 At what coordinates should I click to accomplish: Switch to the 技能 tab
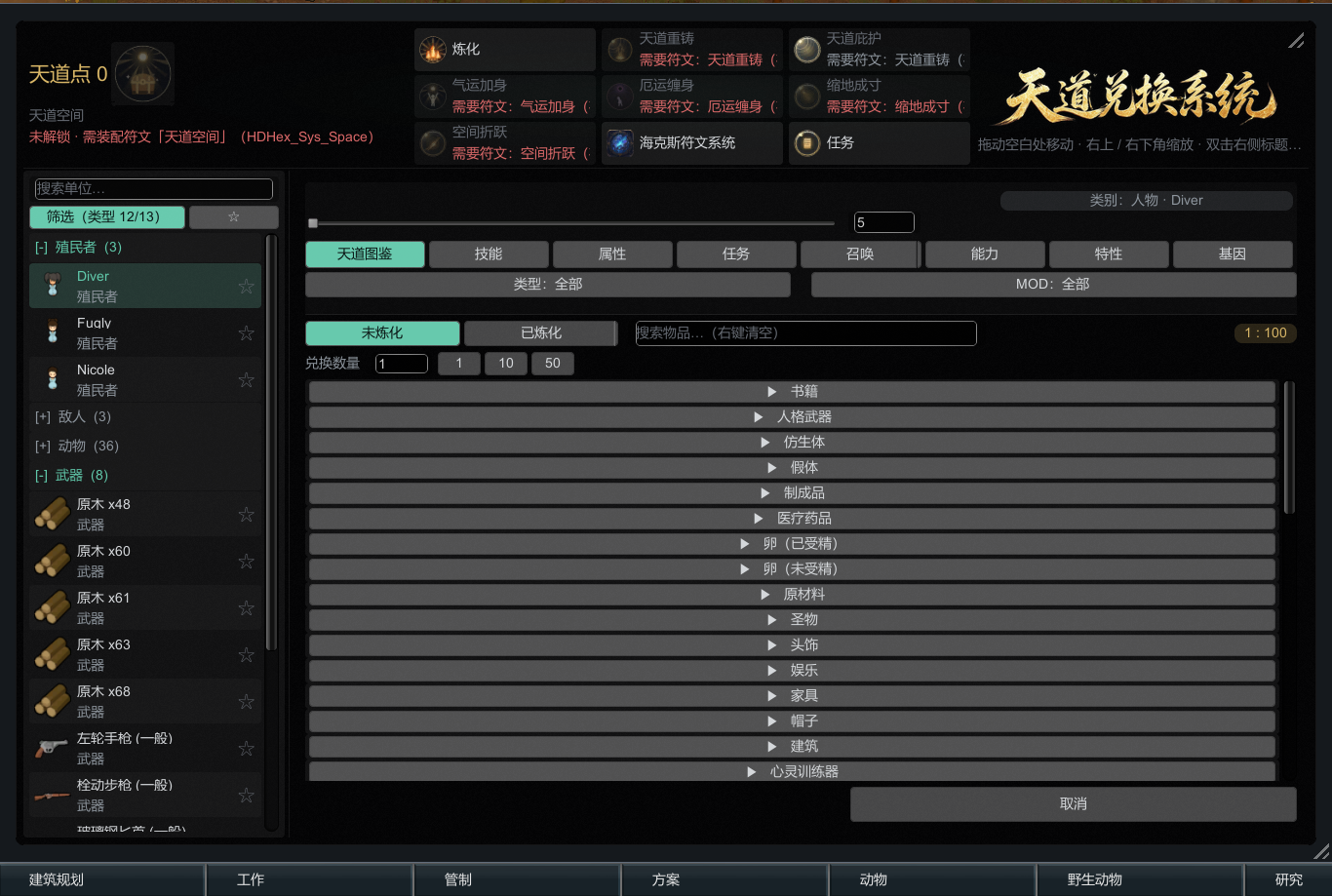[x=489, y=253]
